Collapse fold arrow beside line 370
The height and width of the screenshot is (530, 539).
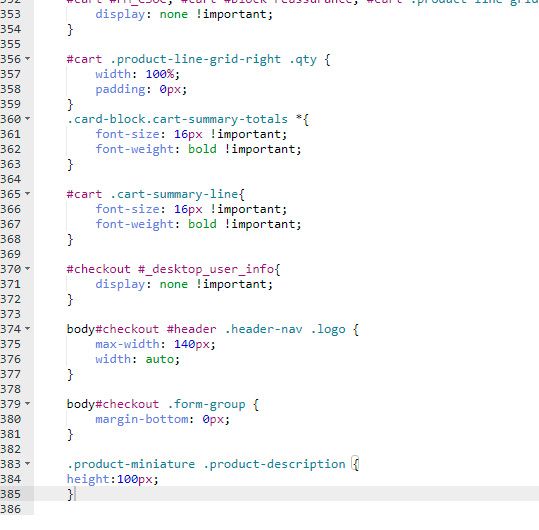(x=28, y=269)
